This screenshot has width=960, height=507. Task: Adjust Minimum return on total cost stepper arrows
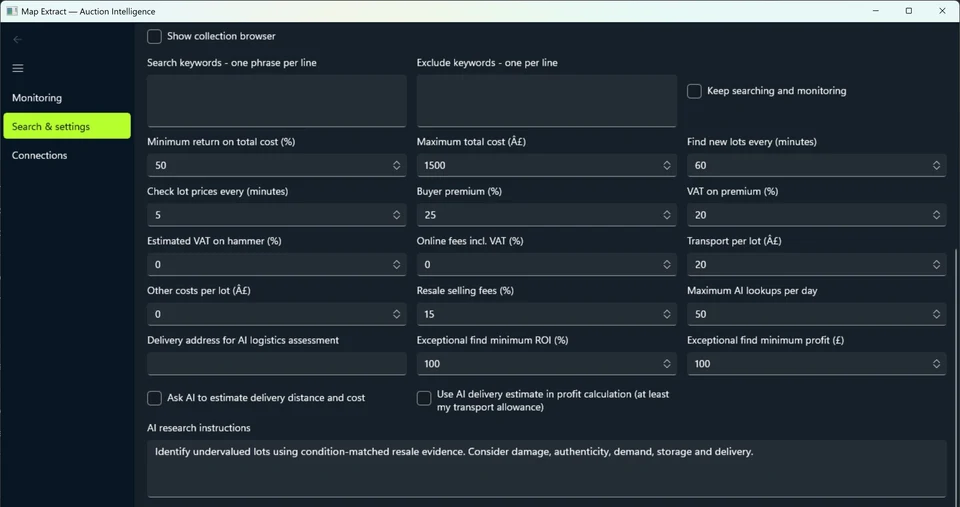397,165
